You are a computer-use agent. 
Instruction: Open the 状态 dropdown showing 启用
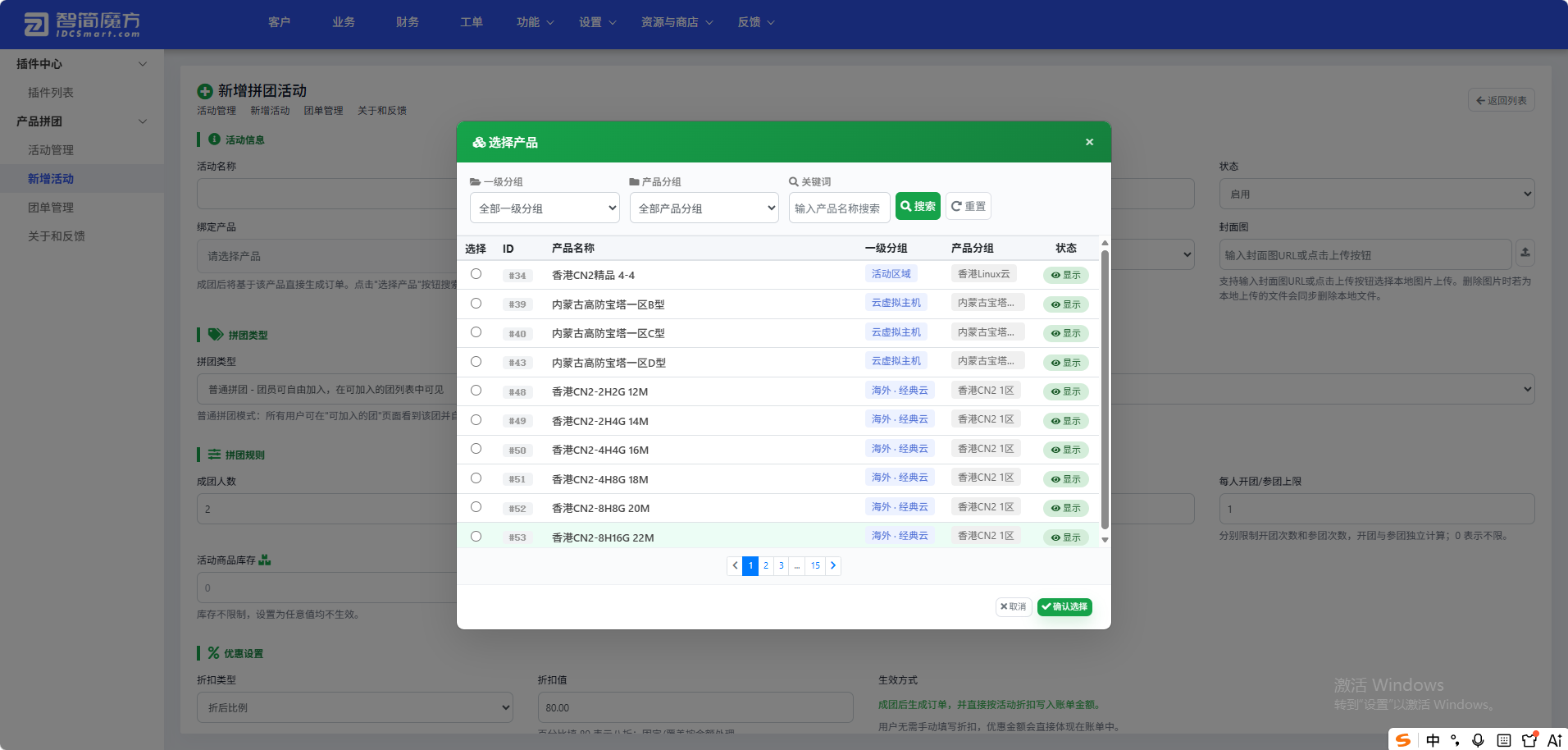1377,194
